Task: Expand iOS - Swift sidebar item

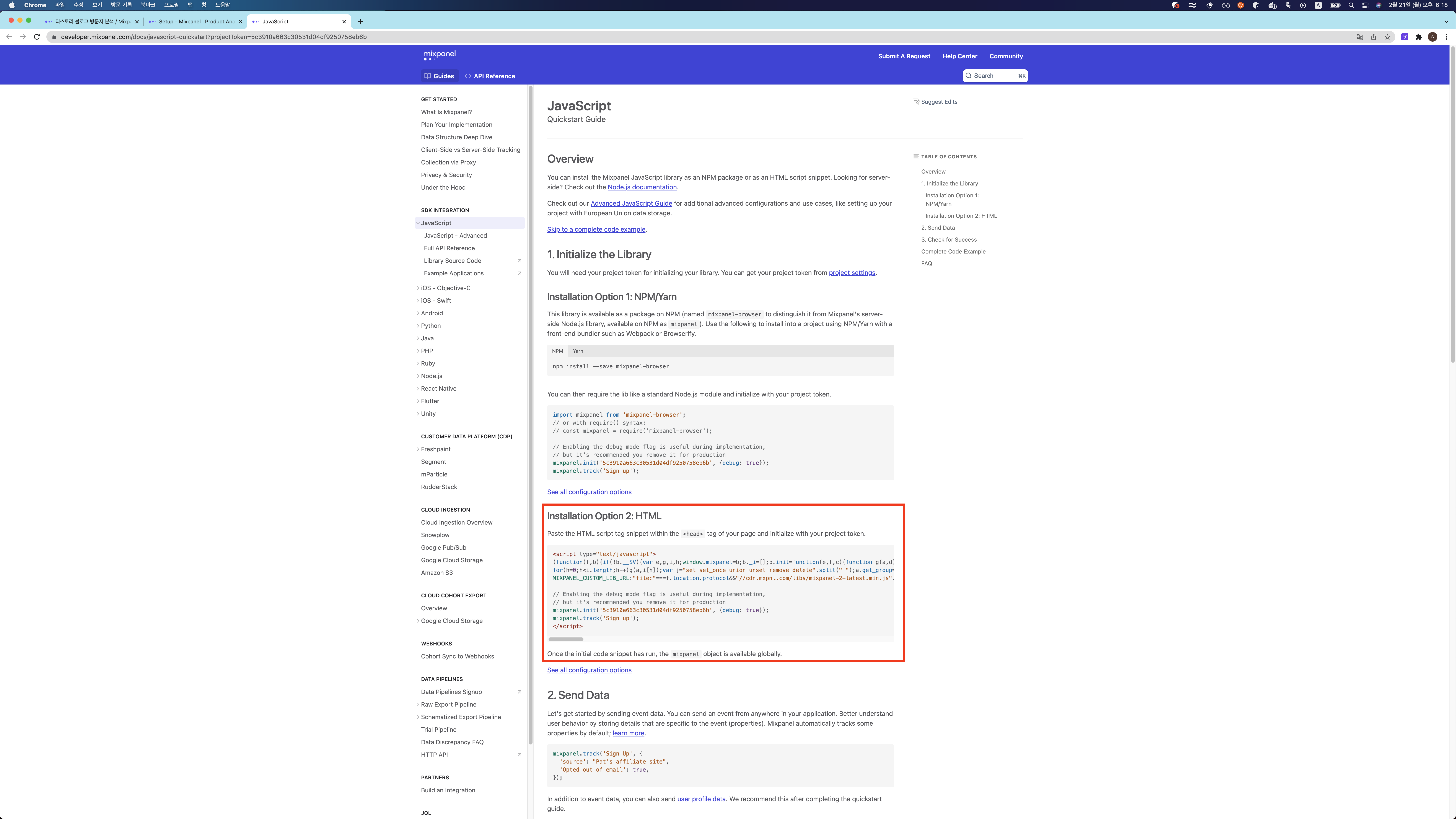Action: point(418,301)
